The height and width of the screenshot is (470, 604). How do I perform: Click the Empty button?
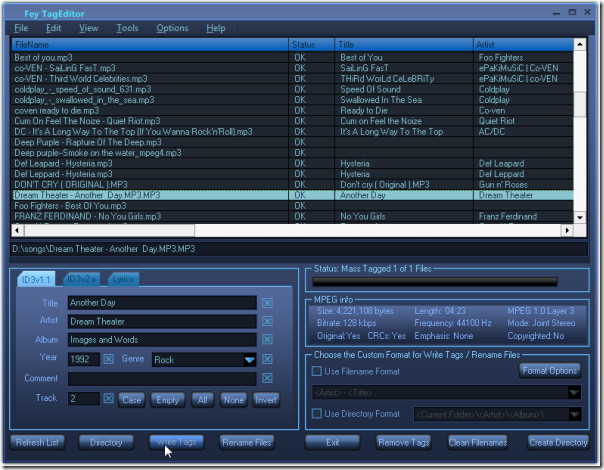tap(168, 400)
